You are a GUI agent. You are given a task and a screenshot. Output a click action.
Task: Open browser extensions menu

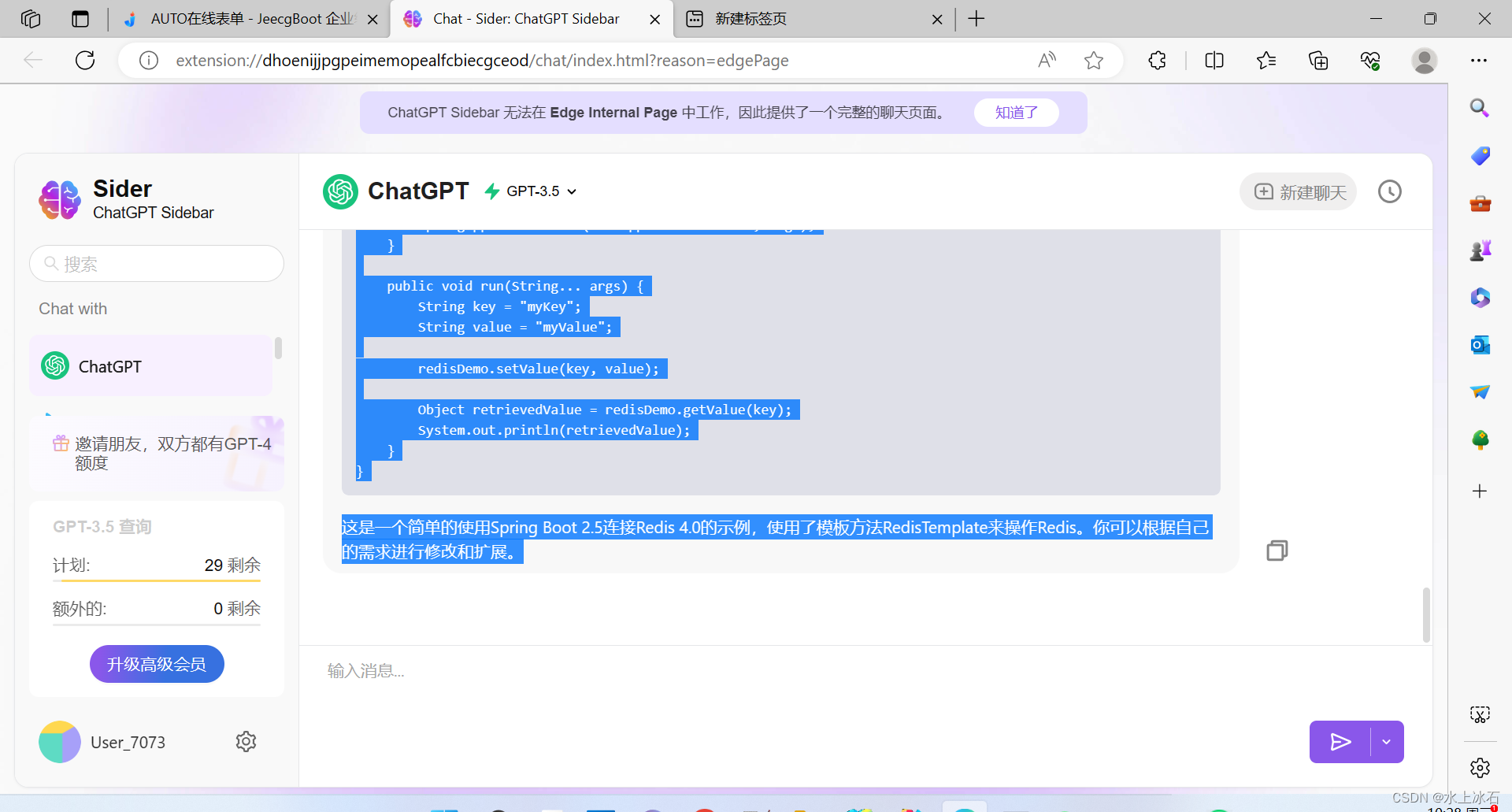(1157, 60)
